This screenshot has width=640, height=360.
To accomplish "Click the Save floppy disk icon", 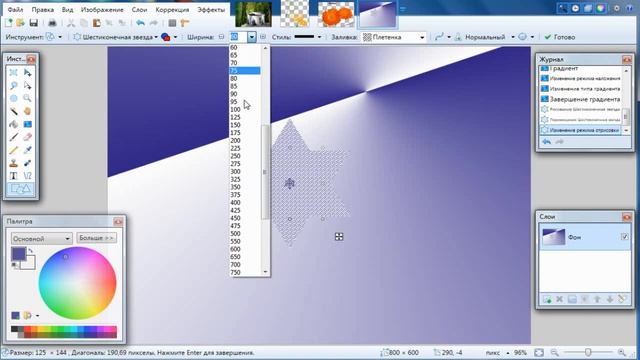I will pos(33,23).
